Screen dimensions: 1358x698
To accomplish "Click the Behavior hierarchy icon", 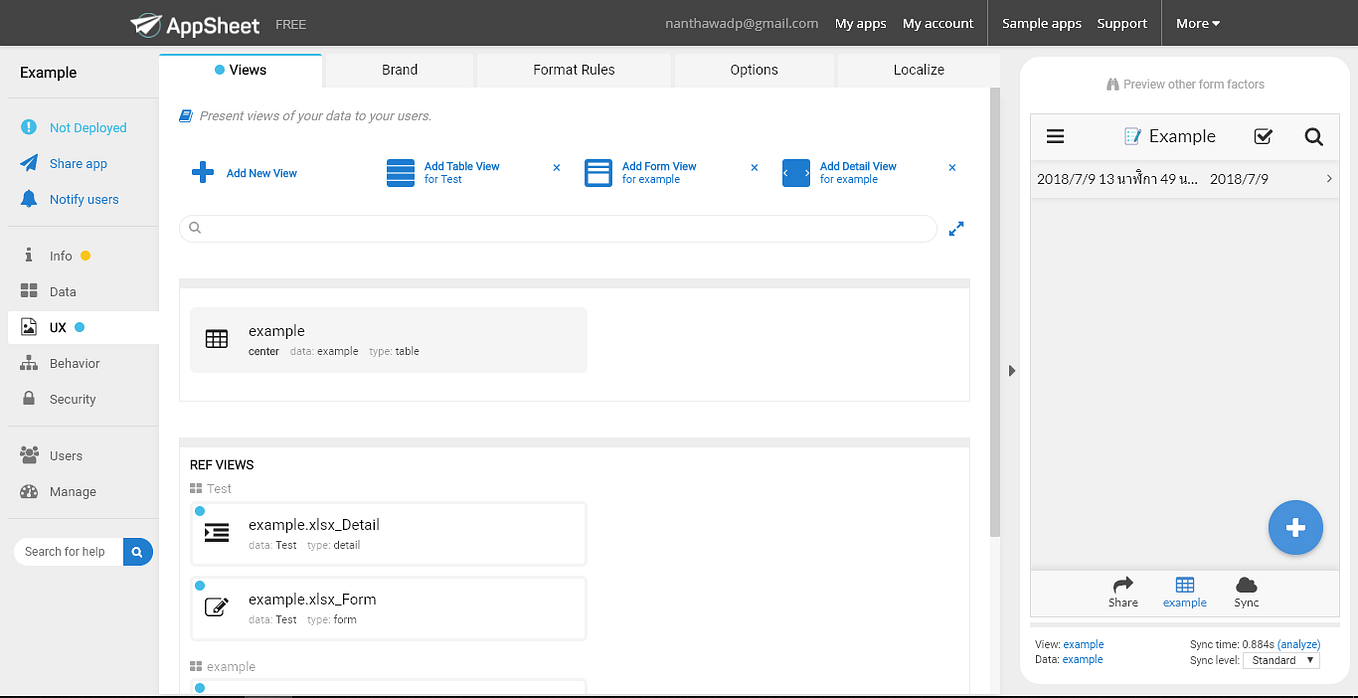I will click(30, 363).
